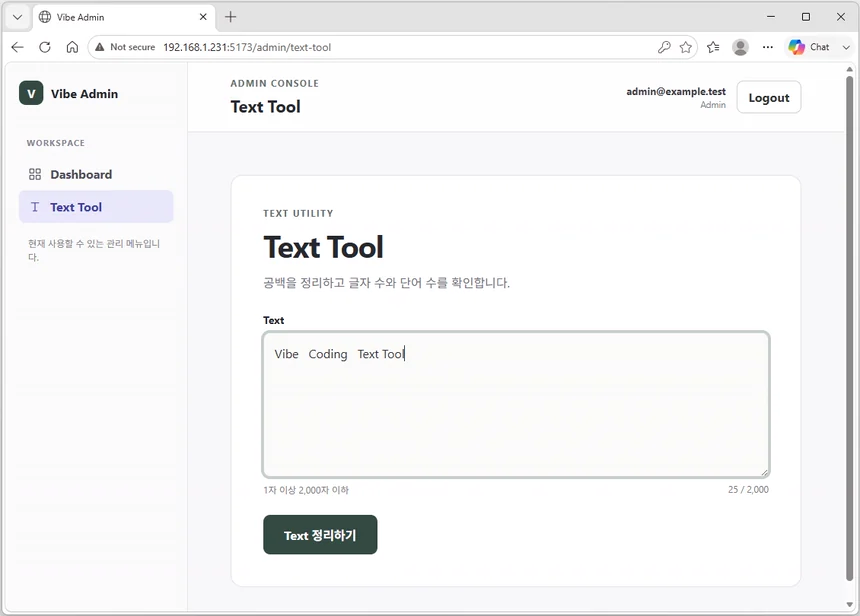Click the 공백을 정리하고 description text

tap(387, 282)
